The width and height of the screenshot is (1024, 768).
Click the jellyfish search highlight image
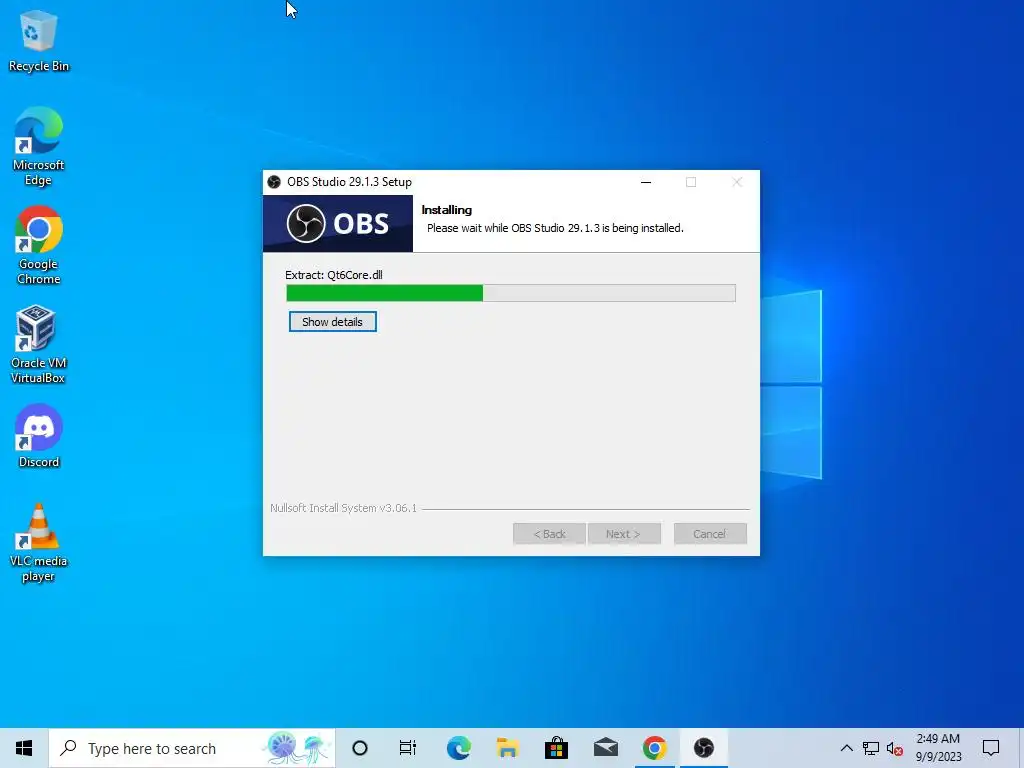coord(297,748)
